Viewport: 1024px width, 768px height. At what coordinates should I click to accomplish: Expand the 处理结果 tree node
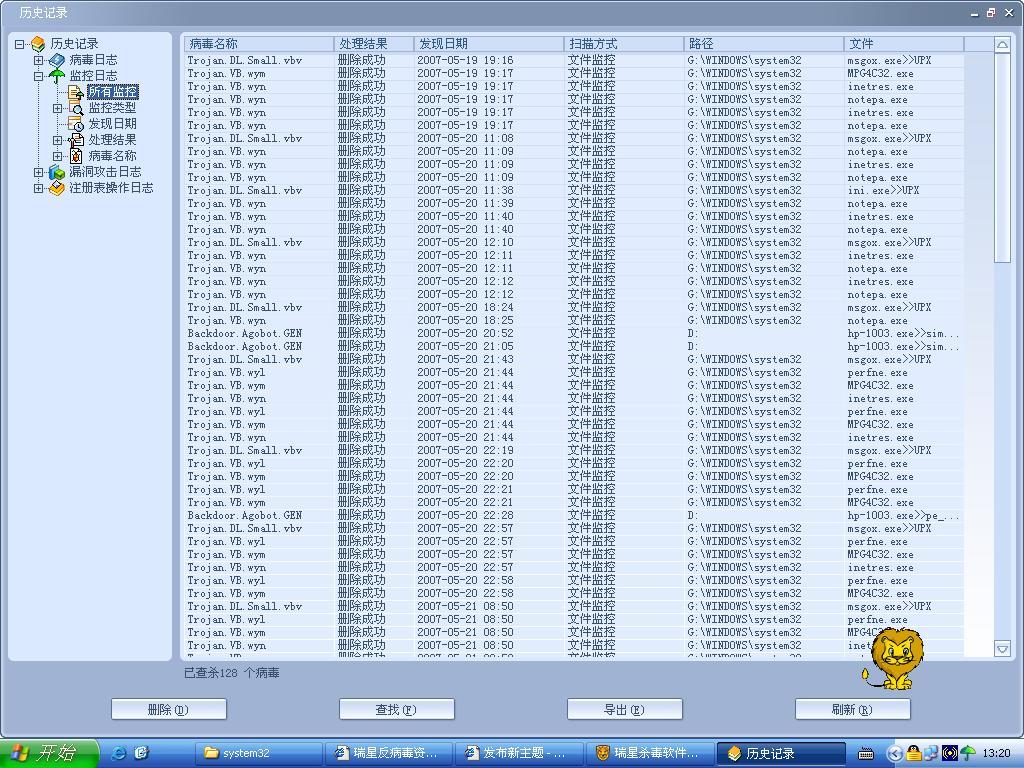pos(58,140)
